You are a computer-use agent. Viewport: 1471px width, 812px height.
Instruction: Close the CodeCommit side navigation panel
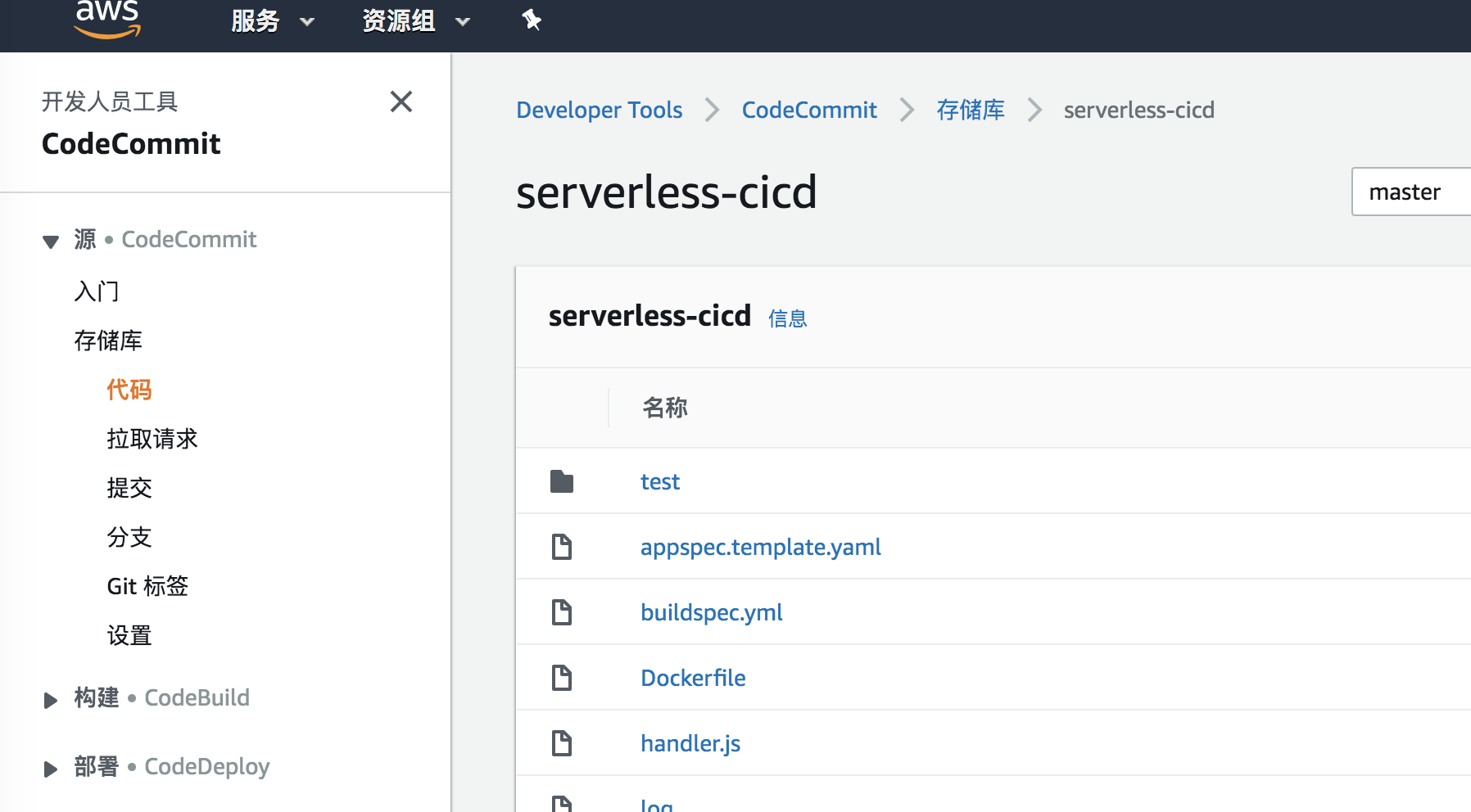(x=401, y=101)
